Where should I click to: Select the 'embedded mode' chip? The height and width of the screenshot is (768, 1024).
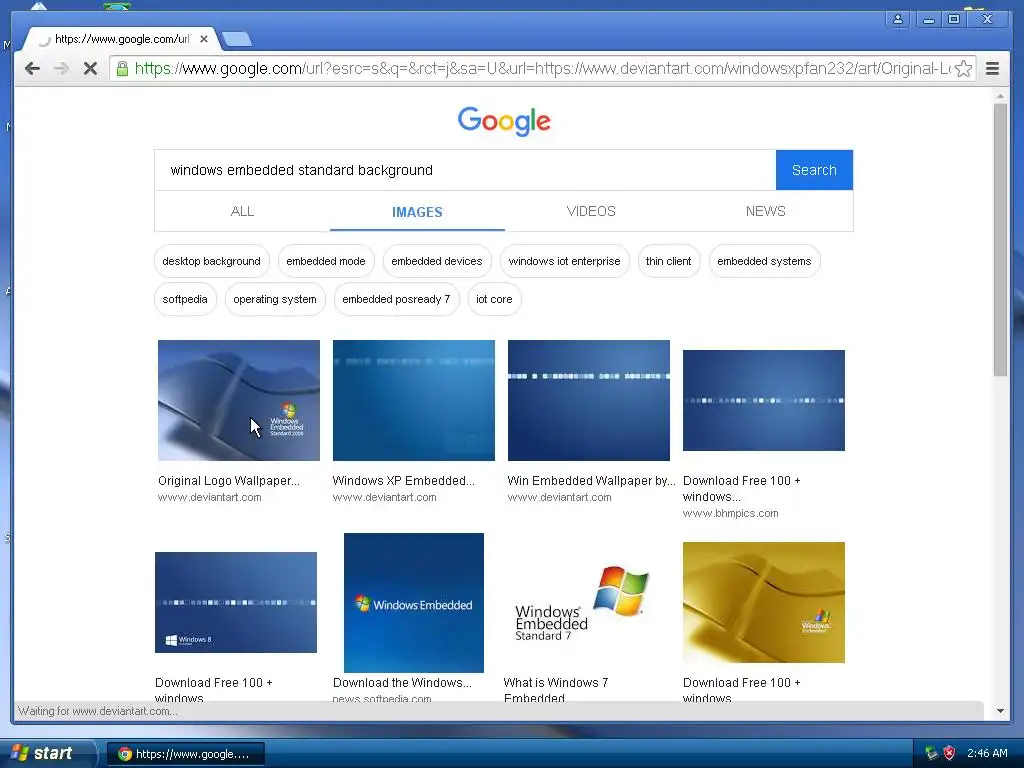pyautogui.click(x=326, y=261)
